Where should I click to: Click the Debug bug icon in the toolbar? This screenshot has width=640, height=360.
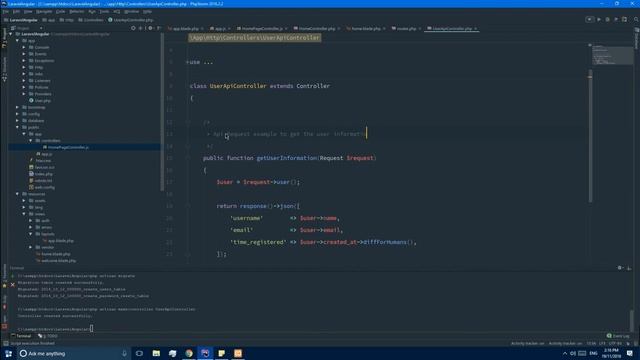coord(607,19)
